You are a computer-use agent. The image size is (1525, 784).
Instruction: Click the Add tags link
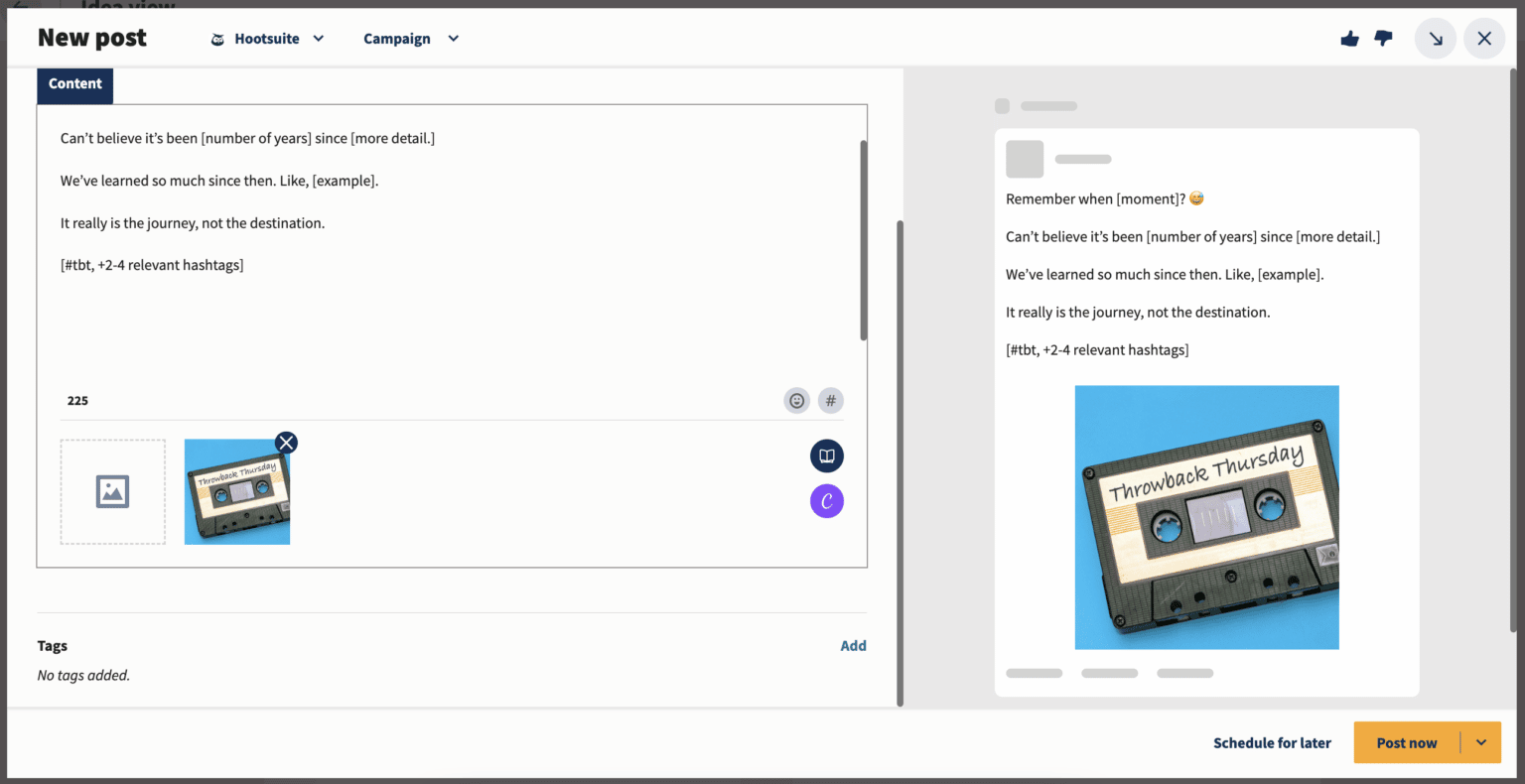coord(853,646)
